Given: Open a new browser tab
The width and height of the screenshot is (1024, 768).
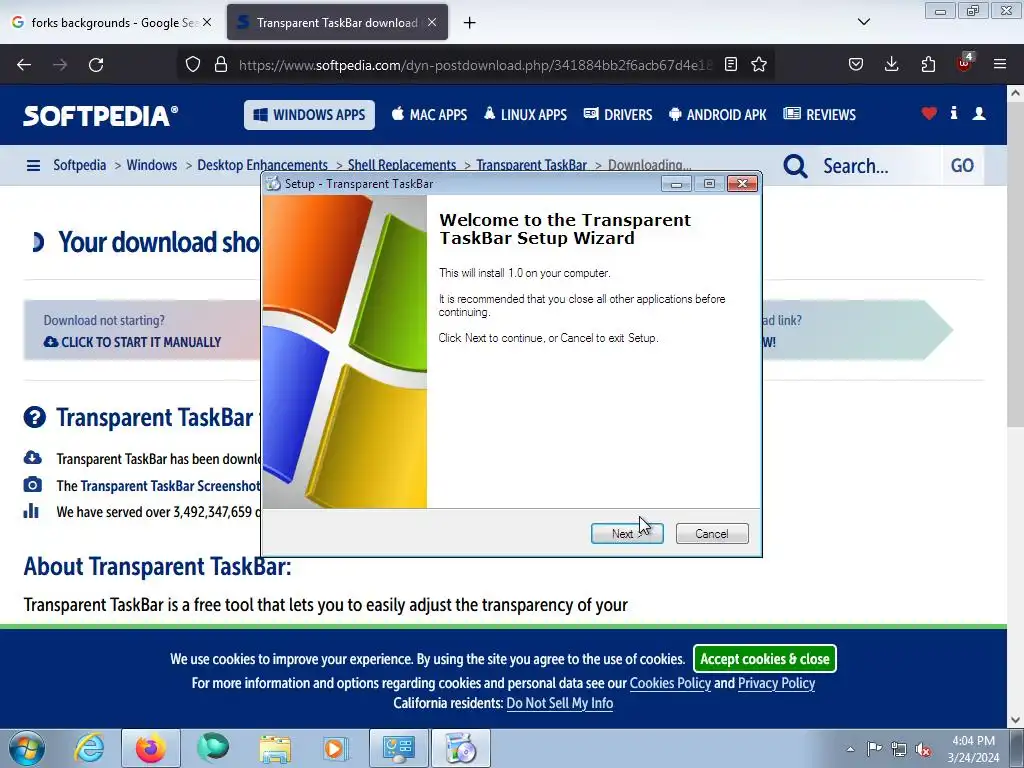Looking at the screenshot, I should (x=470, y=23).
